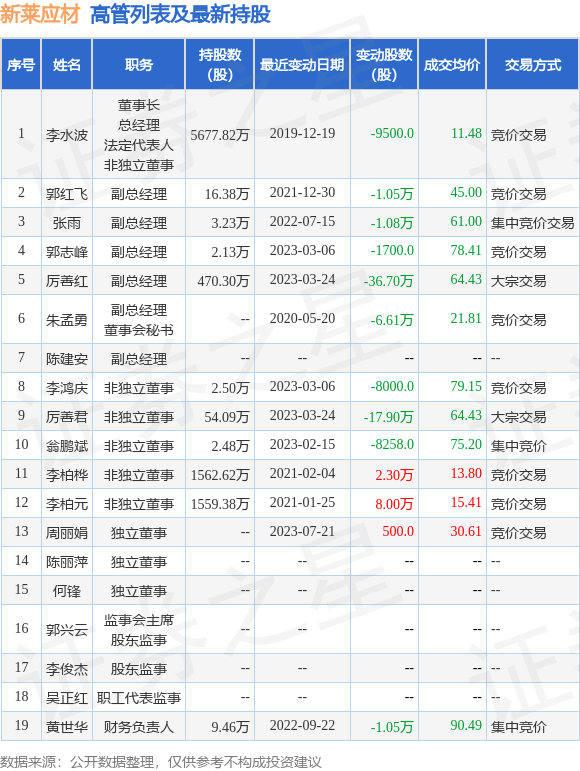The width and height of the screenshot is (580, 771).
Task: Select the 成交均价 column header
Action: (452, 64)
